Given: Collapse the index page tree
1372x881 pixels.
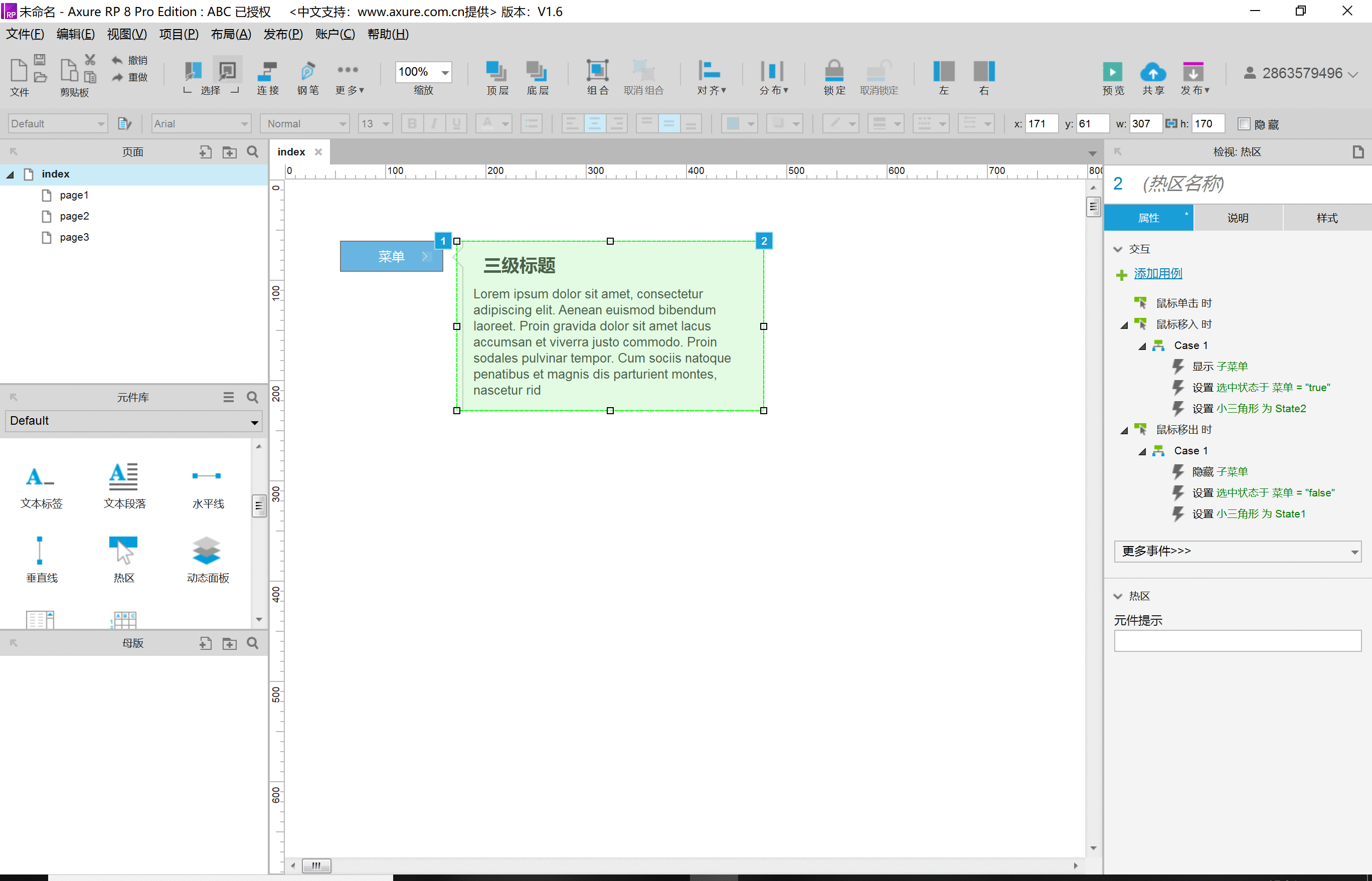Looking at the screenshot, I should coord(10,174).
